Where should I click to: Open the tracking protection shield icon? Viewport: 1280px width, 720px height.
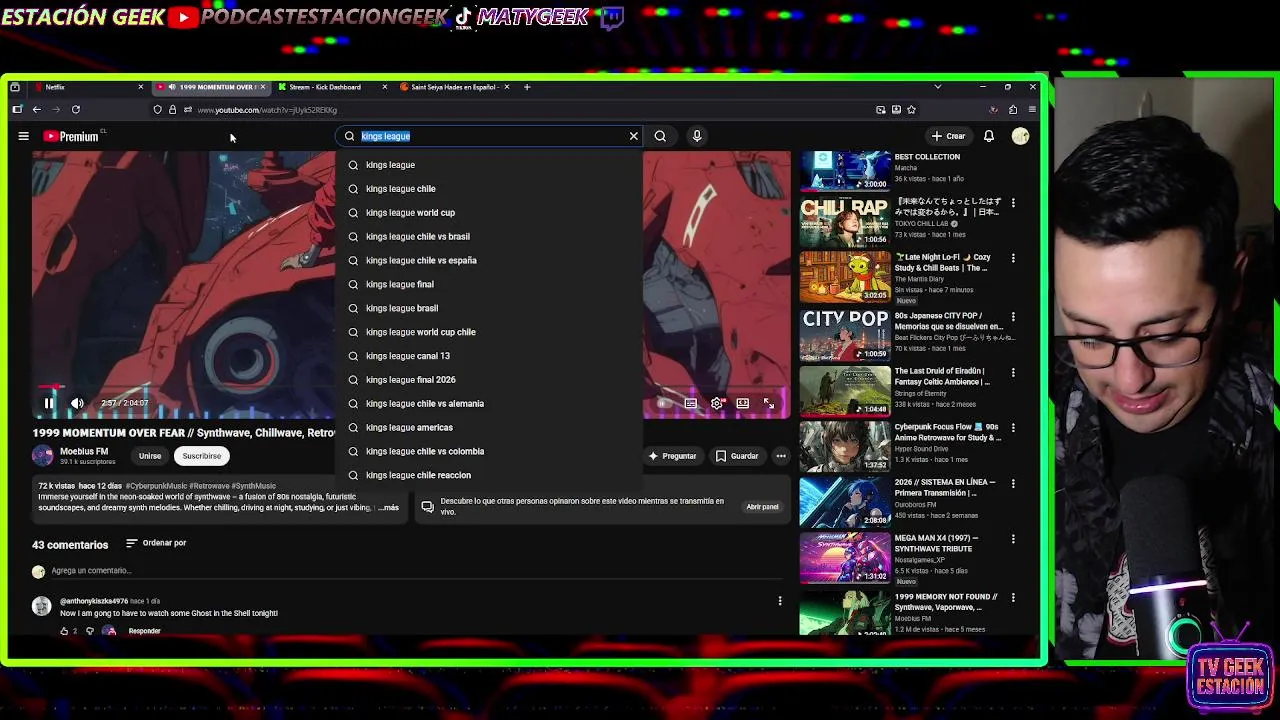157,110
